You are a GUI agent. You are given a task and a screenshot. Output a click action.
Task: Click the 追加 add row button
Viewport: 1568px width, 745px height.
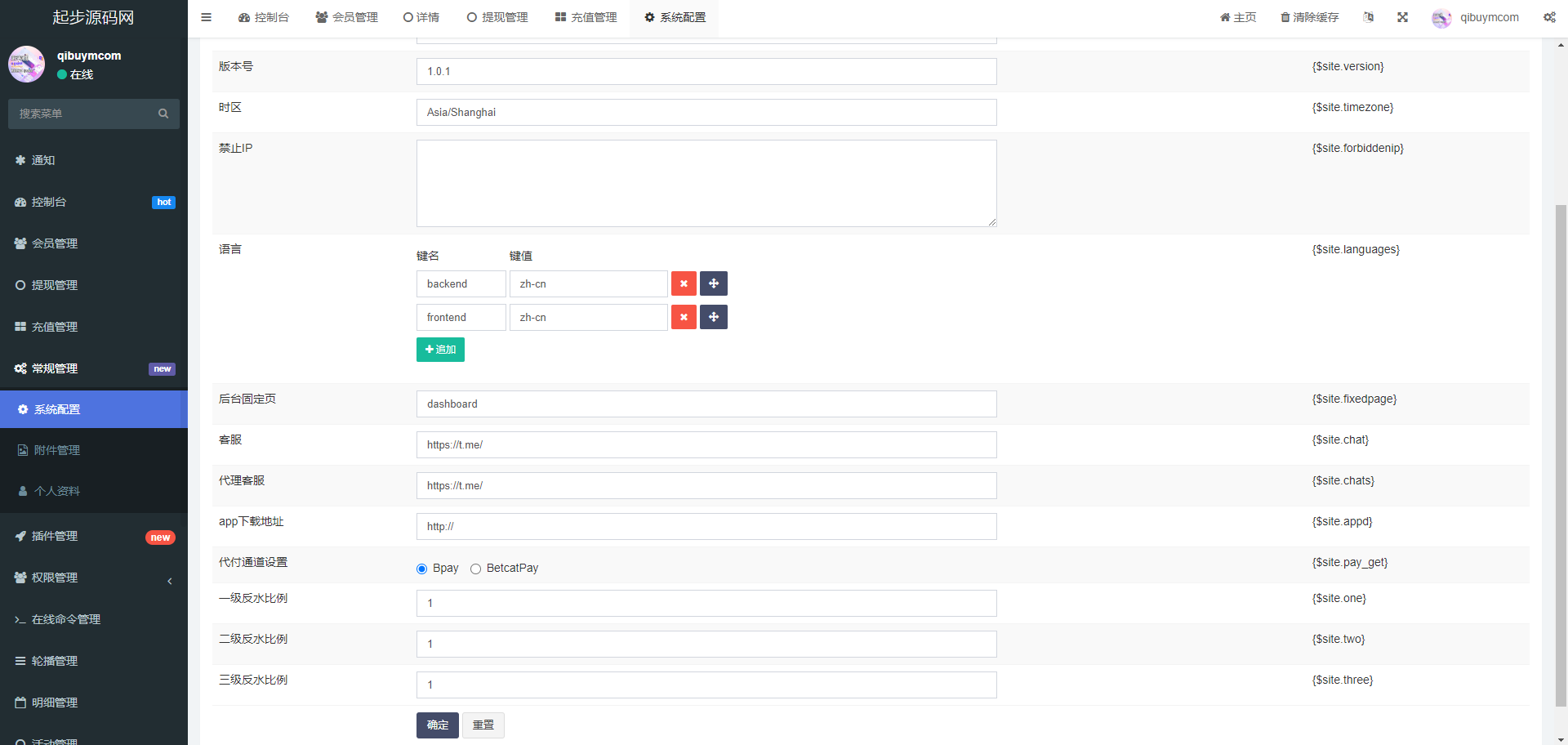tap(440, 350)
